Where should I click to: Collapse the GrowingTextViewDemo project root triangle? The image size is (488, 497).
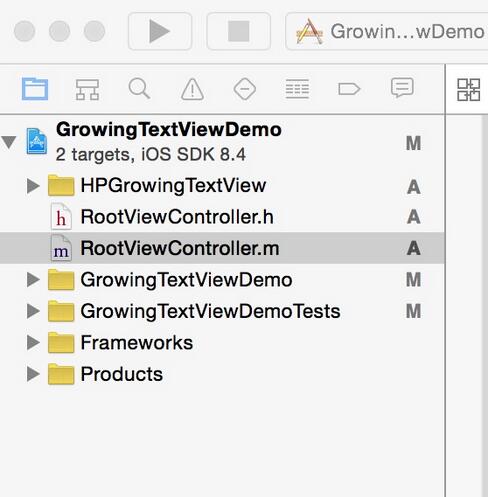[x=9, y=142]
